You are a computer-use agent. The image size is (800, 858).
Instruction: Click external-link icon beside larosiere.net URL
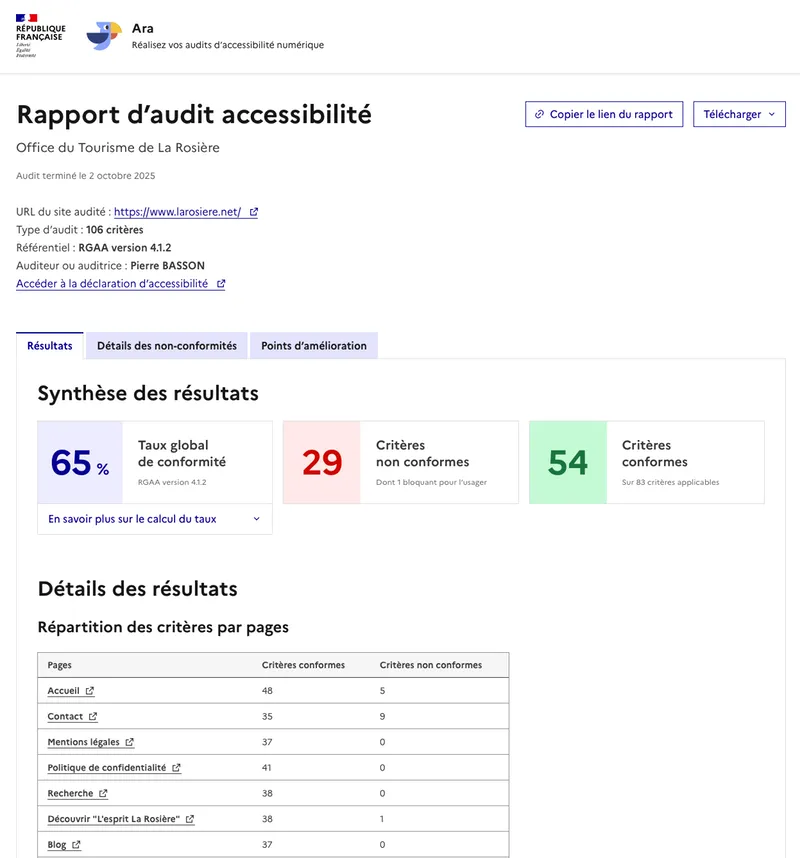254,212
